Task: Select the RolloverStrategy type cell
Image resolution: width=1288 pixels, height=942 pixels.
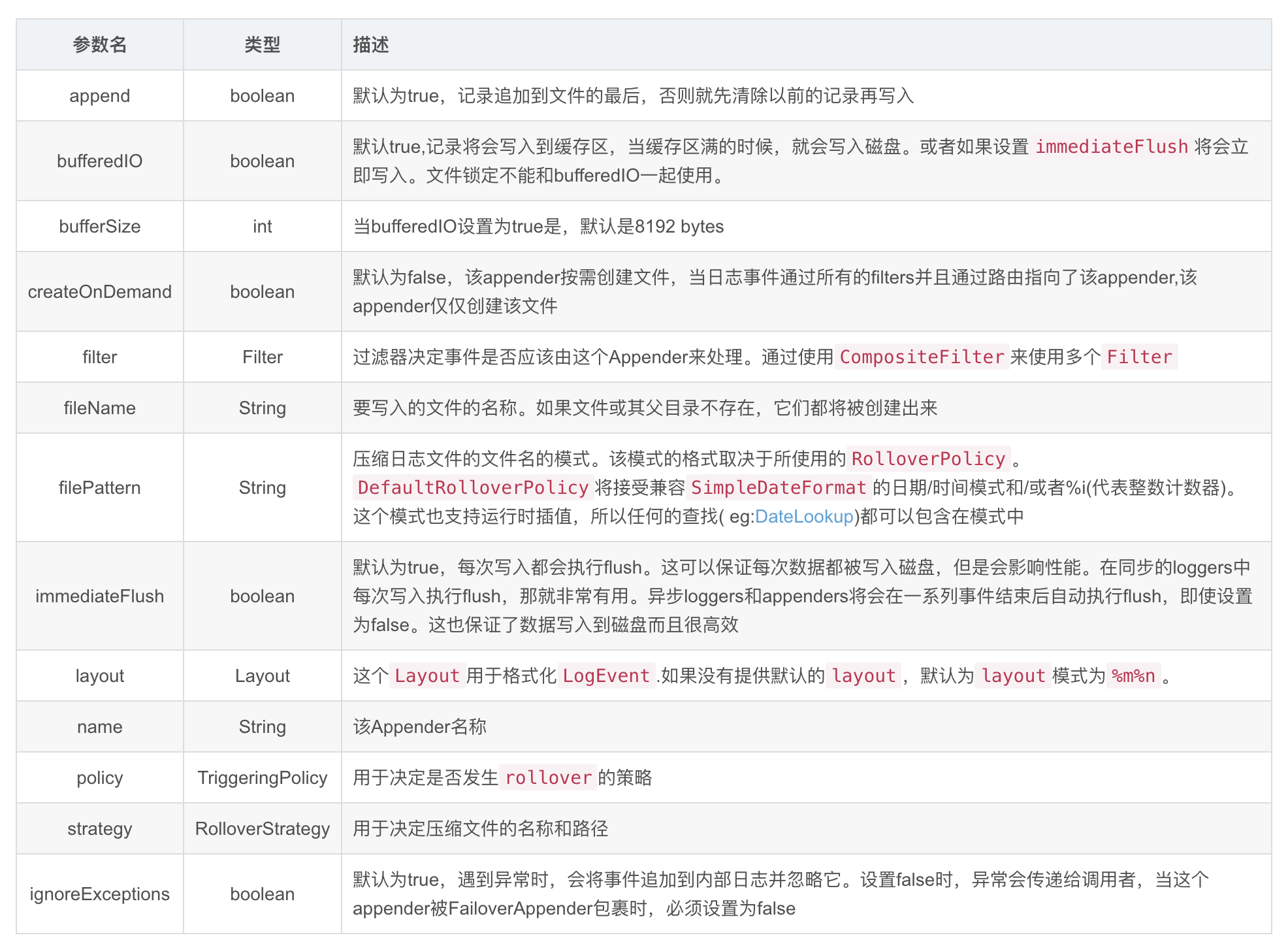Action: pyautogui.click(x=262, y=828)
